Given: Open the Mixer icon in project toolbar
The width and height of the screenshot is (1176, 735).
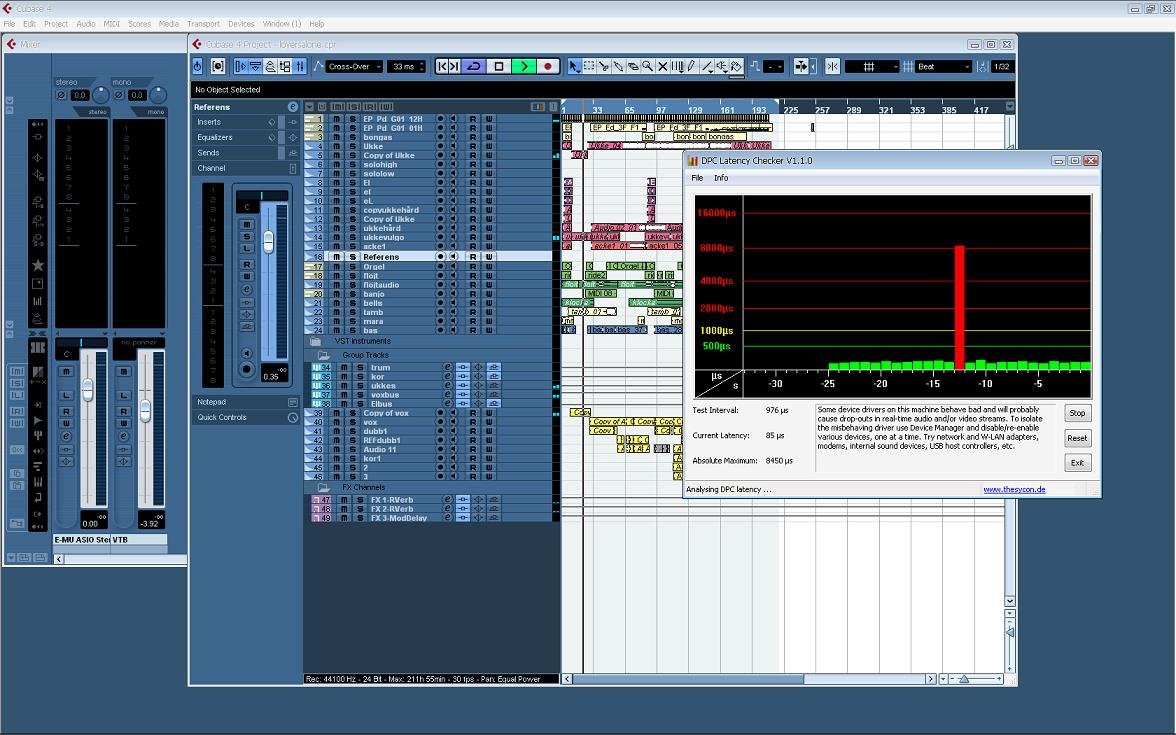Looking at the screenshot, I should point(299,67).
